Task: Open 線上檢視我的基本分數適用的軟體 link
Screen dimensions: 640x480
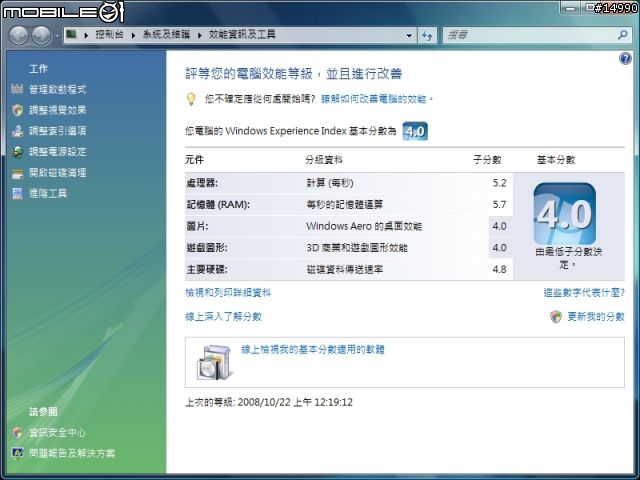Action: pos(313,349)
